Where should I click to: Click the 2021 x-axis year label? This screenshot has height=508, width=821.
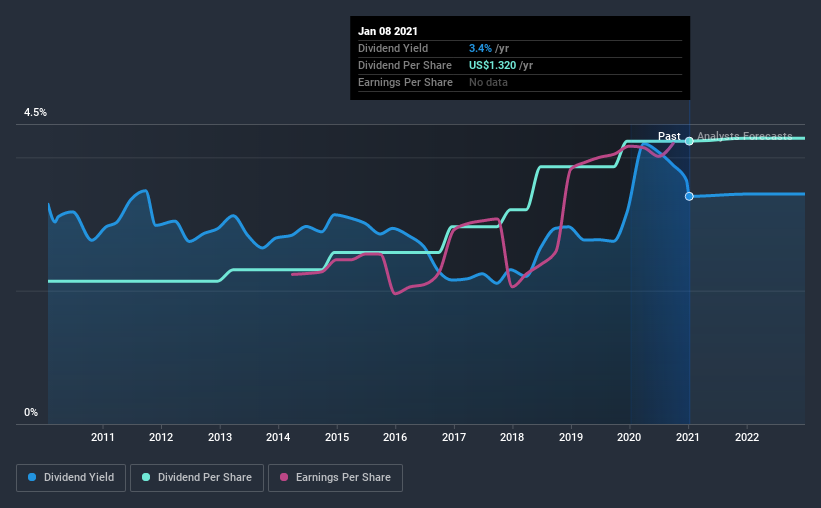[687, 437]
